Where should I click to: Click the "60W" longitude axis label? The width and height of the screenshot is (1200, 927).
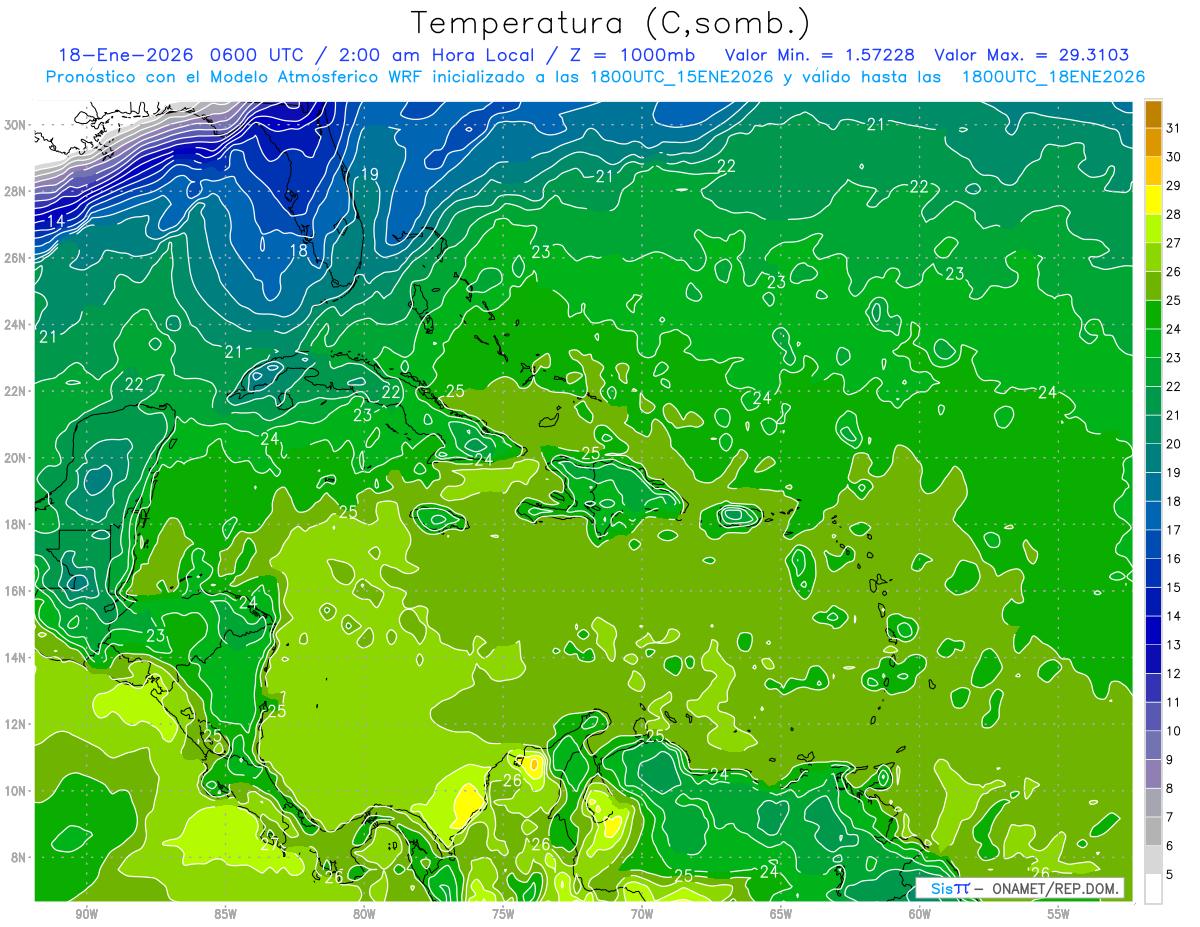tap(920, 914)
